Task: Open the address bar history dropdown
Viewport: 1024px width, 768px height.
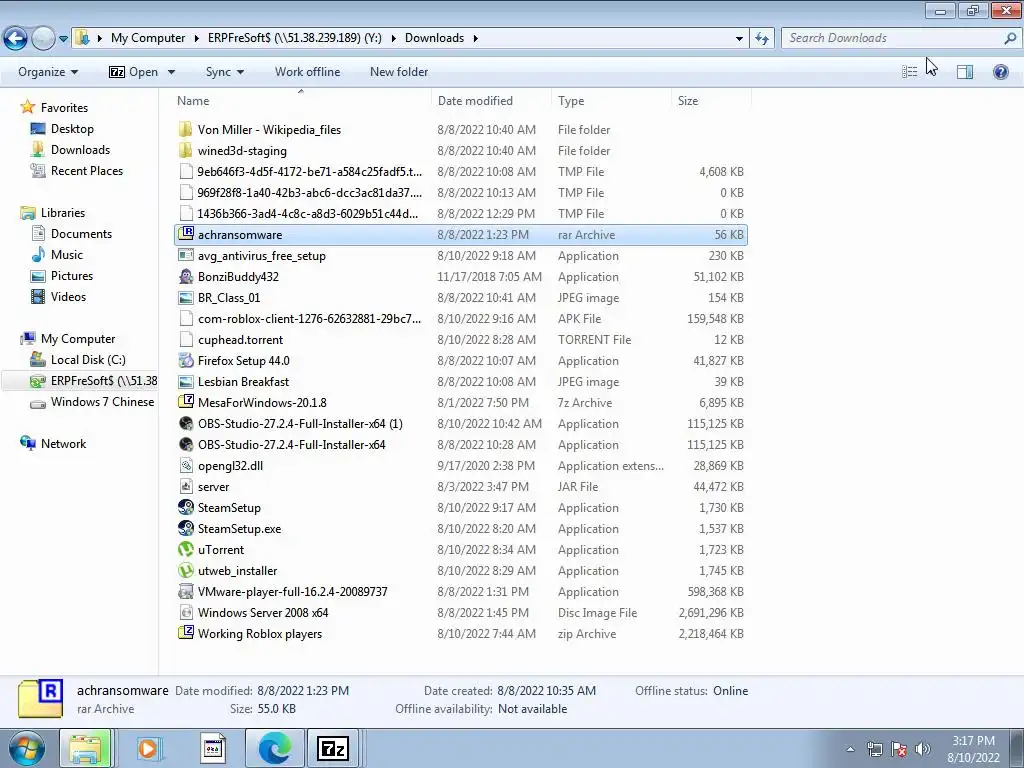Action: click(739, 39)
